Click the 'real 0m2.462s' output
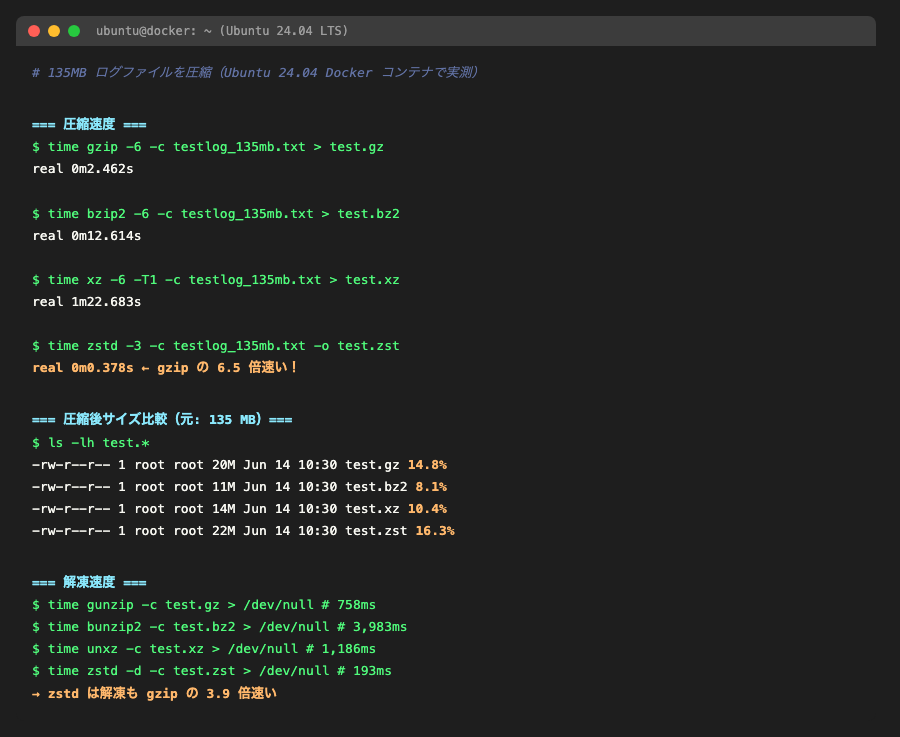The height and width of the screenshot is (737, 900). [83, 169]
